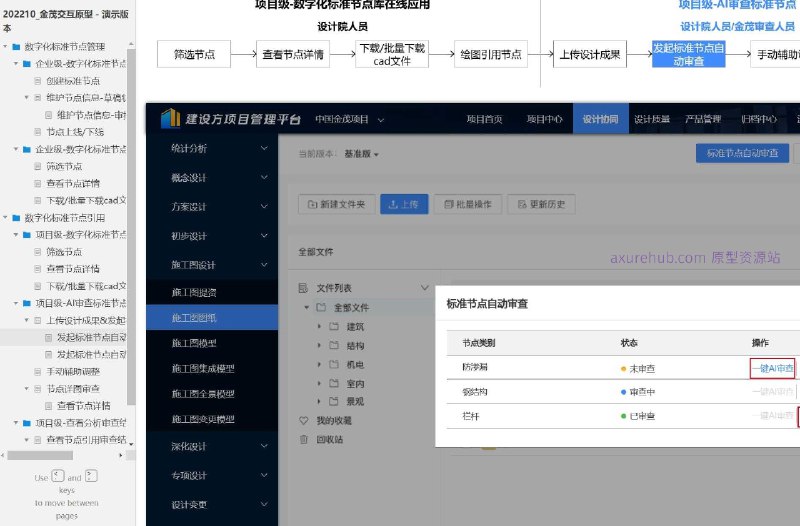Click the list icon beside 文件列表
The image size is (800, 526).
click(x=303, y=288)
